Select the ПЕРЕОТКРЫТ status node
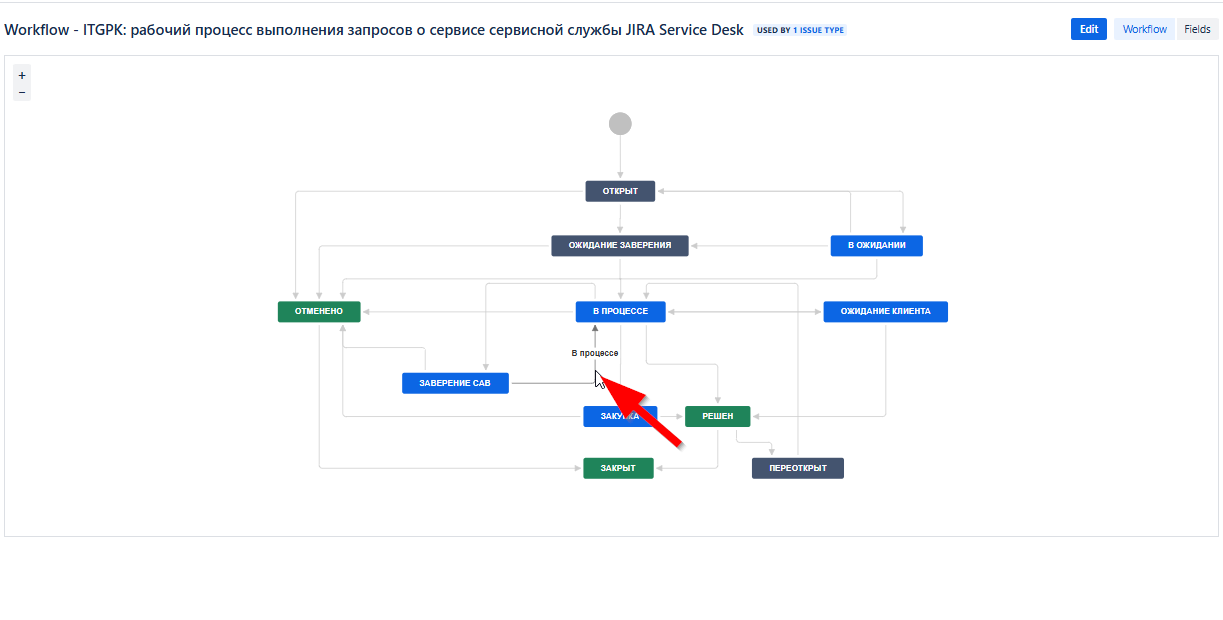 [x=797, y=468]
